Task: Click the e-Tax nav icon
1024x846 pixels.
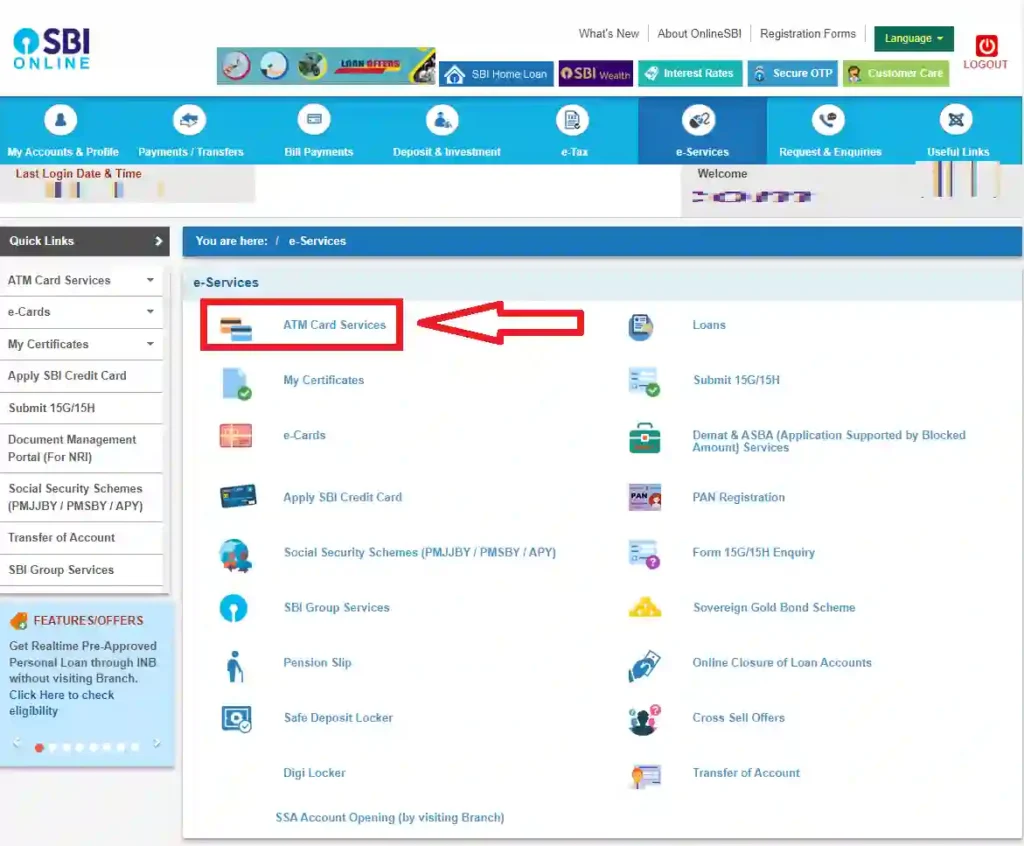Action: [x=573, y=120]
